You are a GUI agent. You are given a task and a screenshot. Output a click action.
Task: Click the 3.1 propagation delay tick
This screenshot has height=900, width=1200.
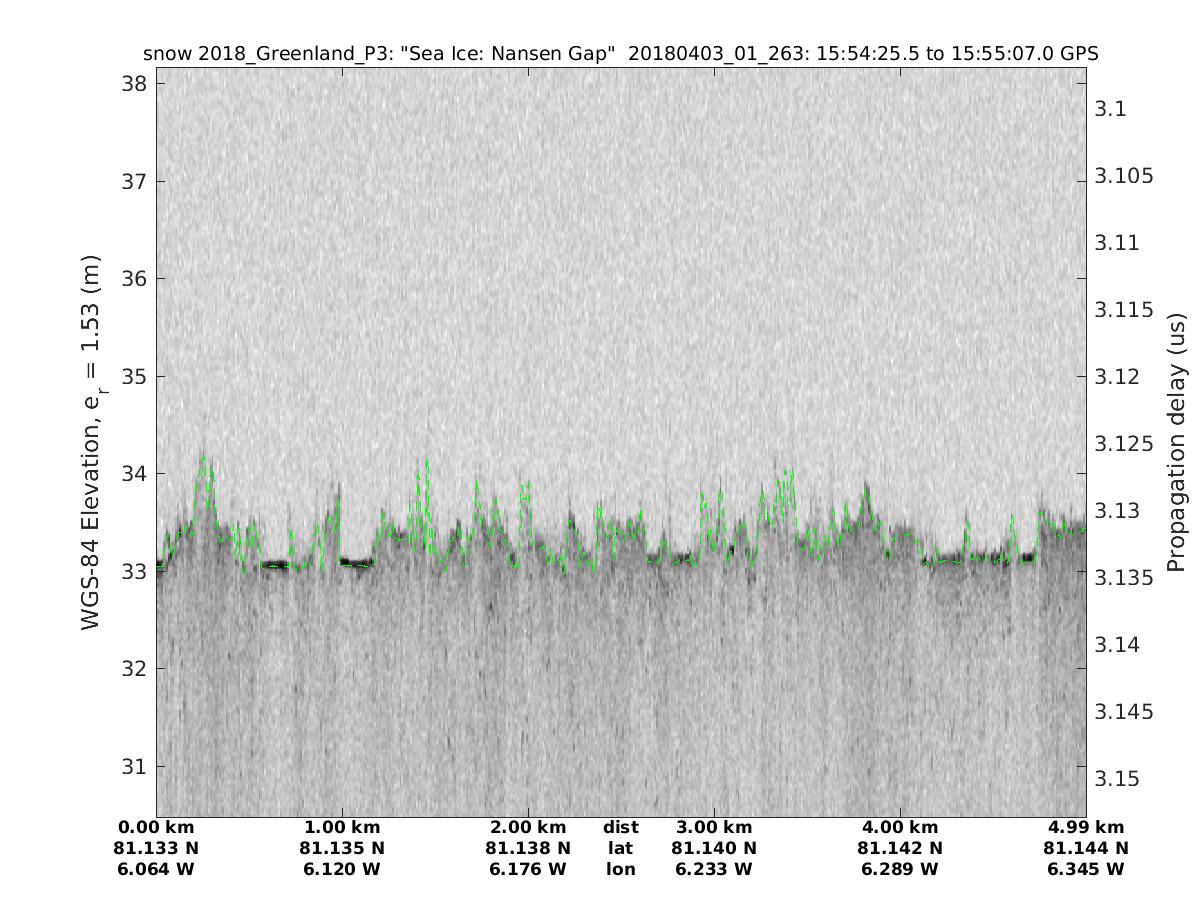click(x=1110, y=109)
